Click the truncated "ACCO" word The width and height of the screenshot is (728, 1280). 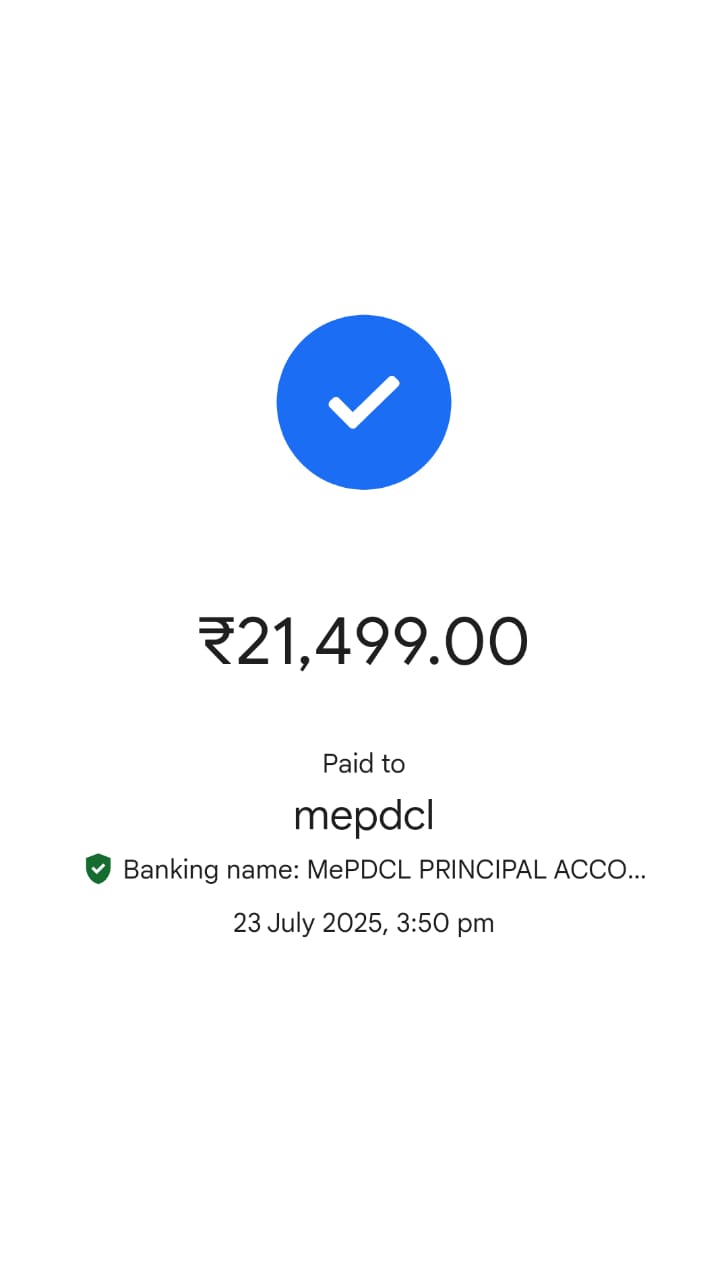(x=588, y=870)
